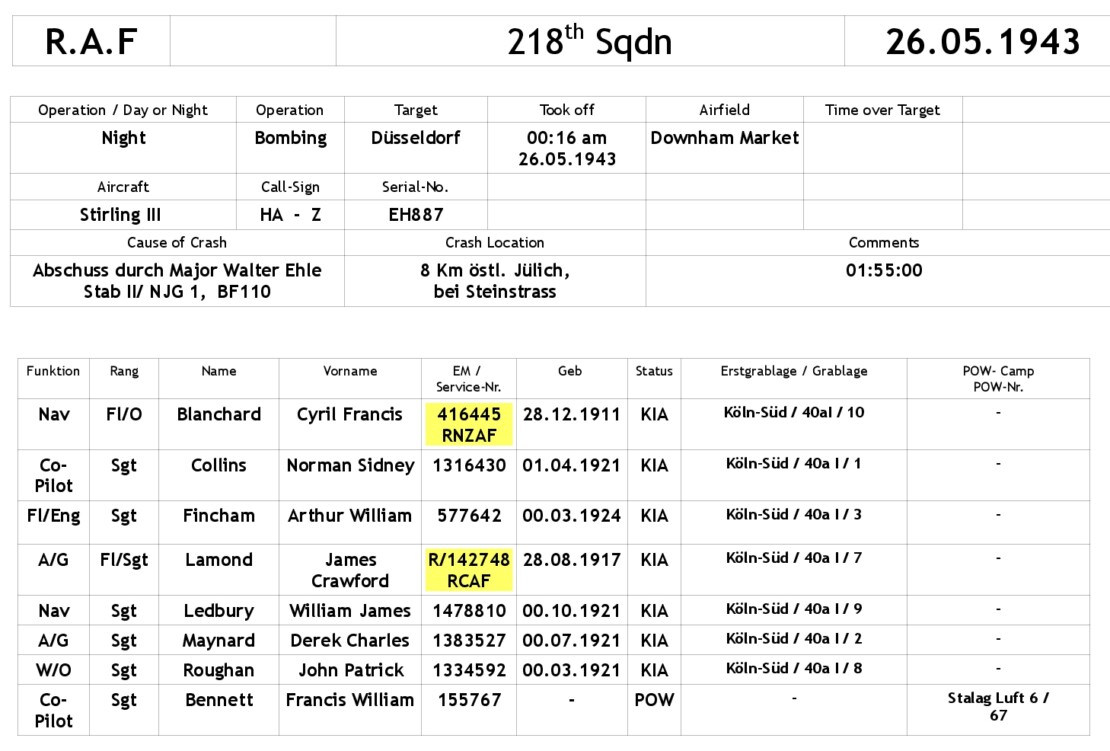Select the name Blanchard in crew table

click(x=218, y=414)
